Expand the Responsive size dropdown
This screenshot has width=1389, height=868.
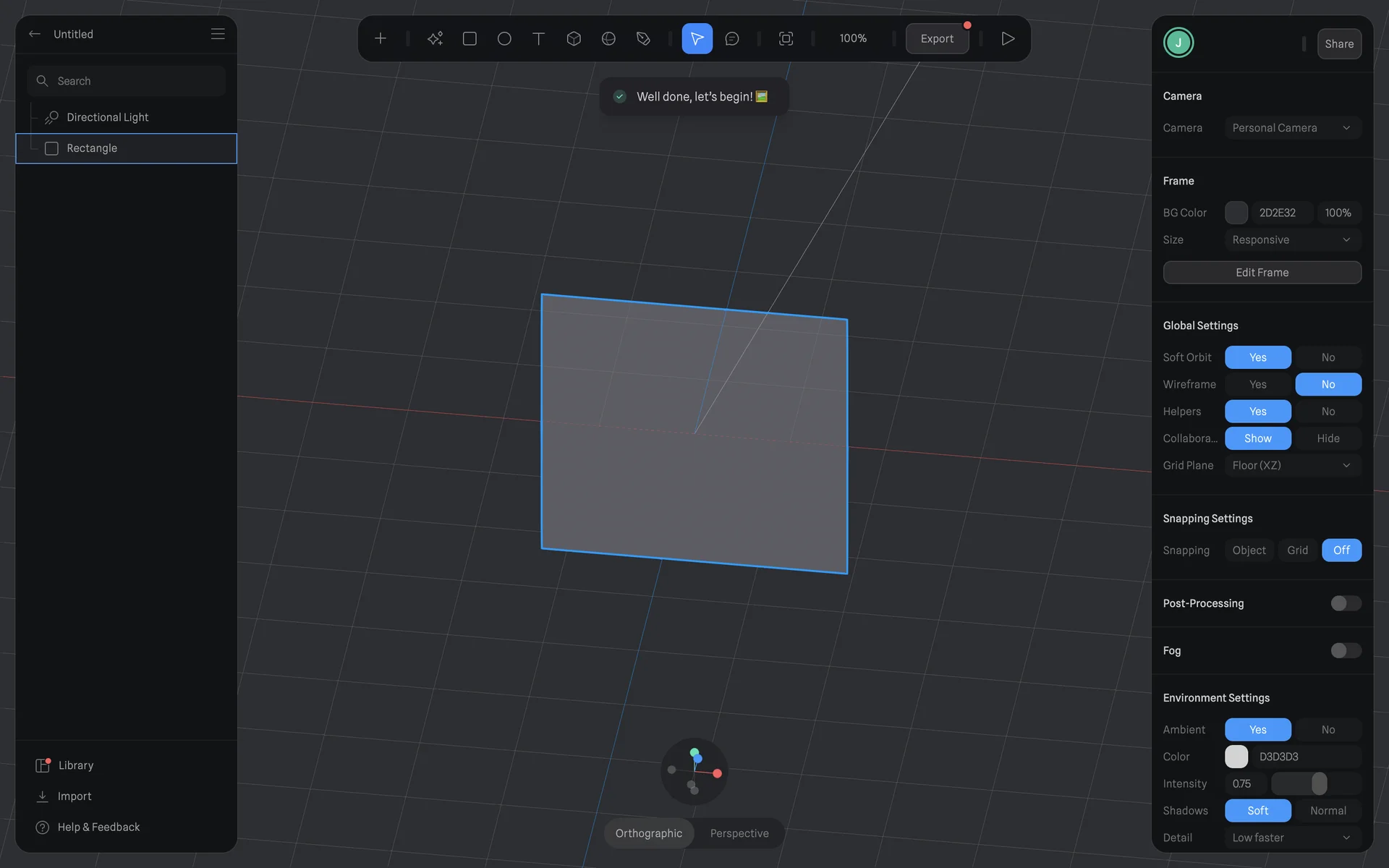1292,239
